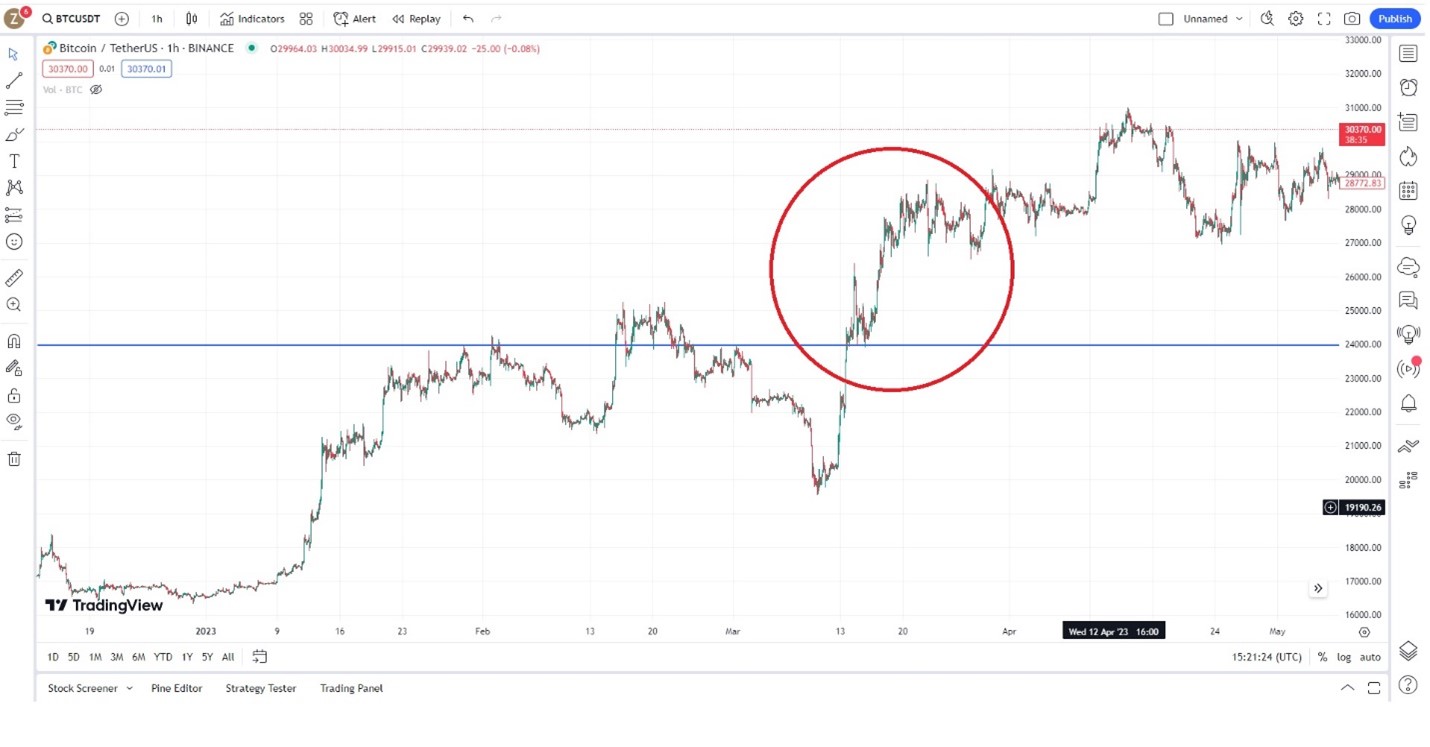Open the BTCUSDT symbol search
Screen dimensions: 1430x747
tap(70, 19)
